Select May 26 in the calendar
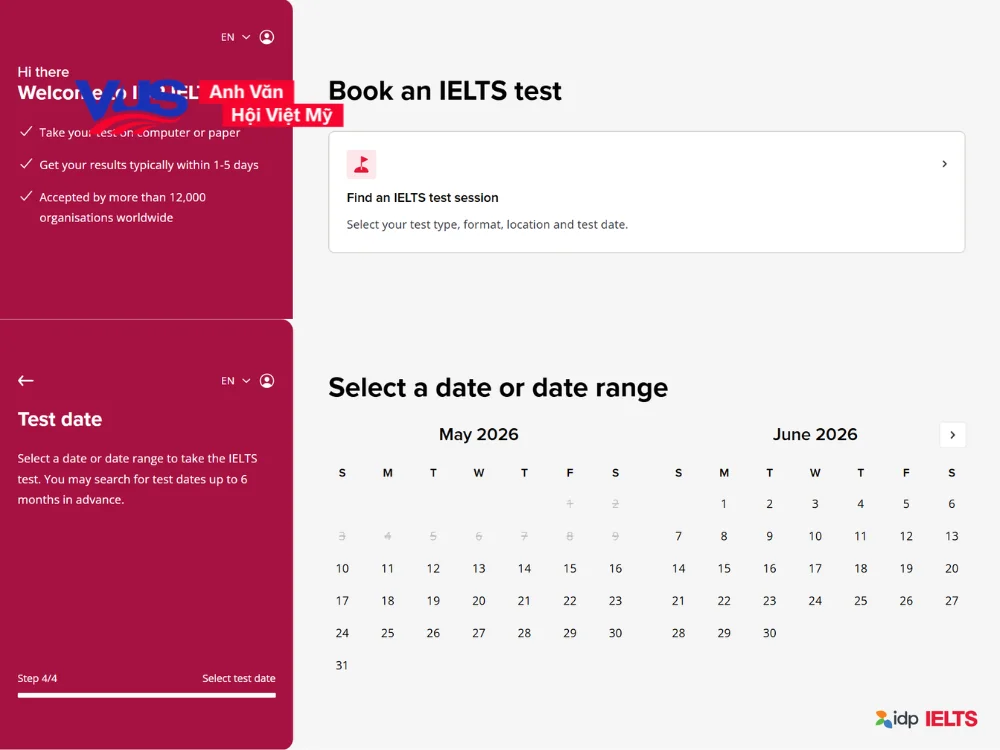 (x=433, y=633)
